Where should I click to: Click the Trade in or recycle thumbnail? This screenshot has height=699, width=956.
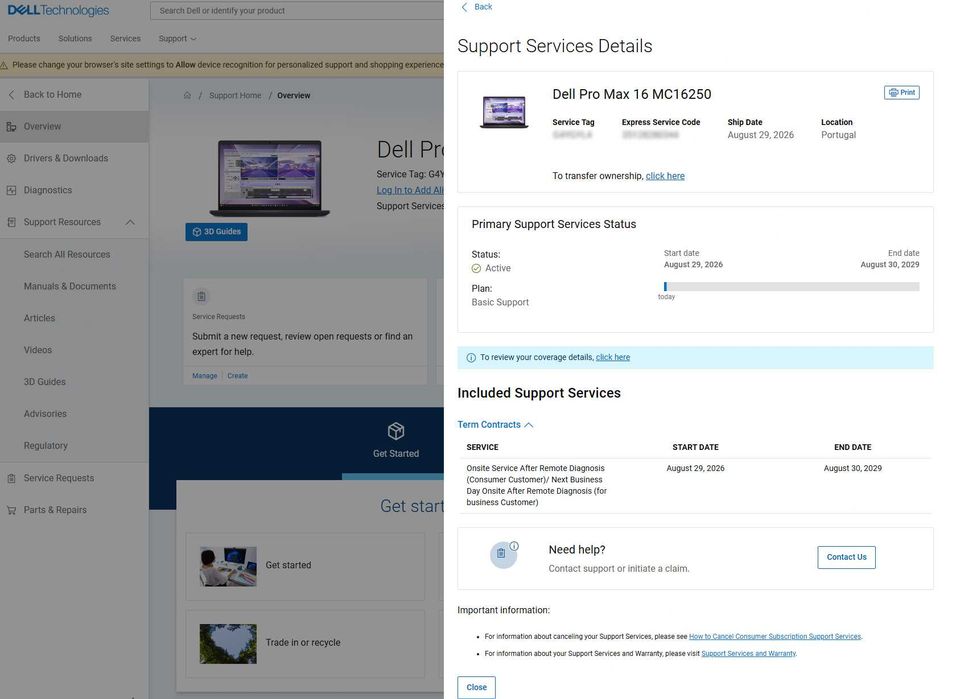[228, 643]
